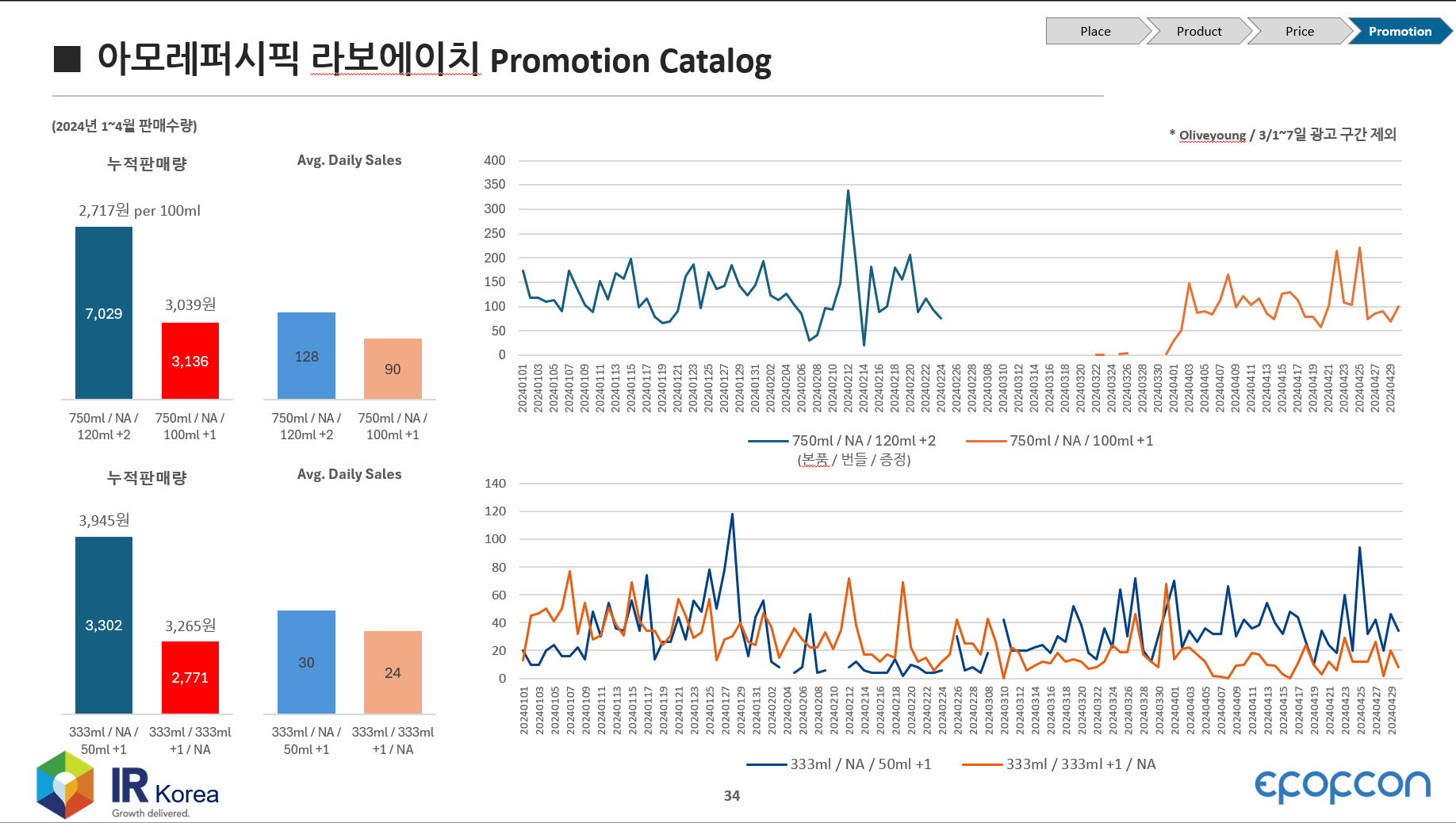Click the light blue 30 bar

tap(306, 662)
